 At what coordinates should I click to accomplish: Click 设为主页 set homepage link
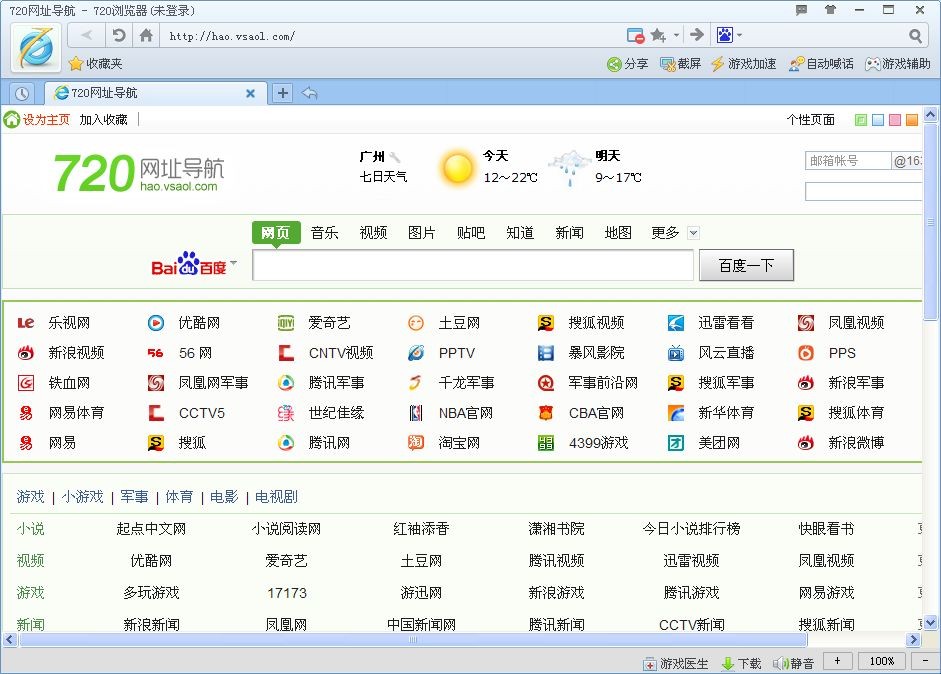[x=46, y=120]
